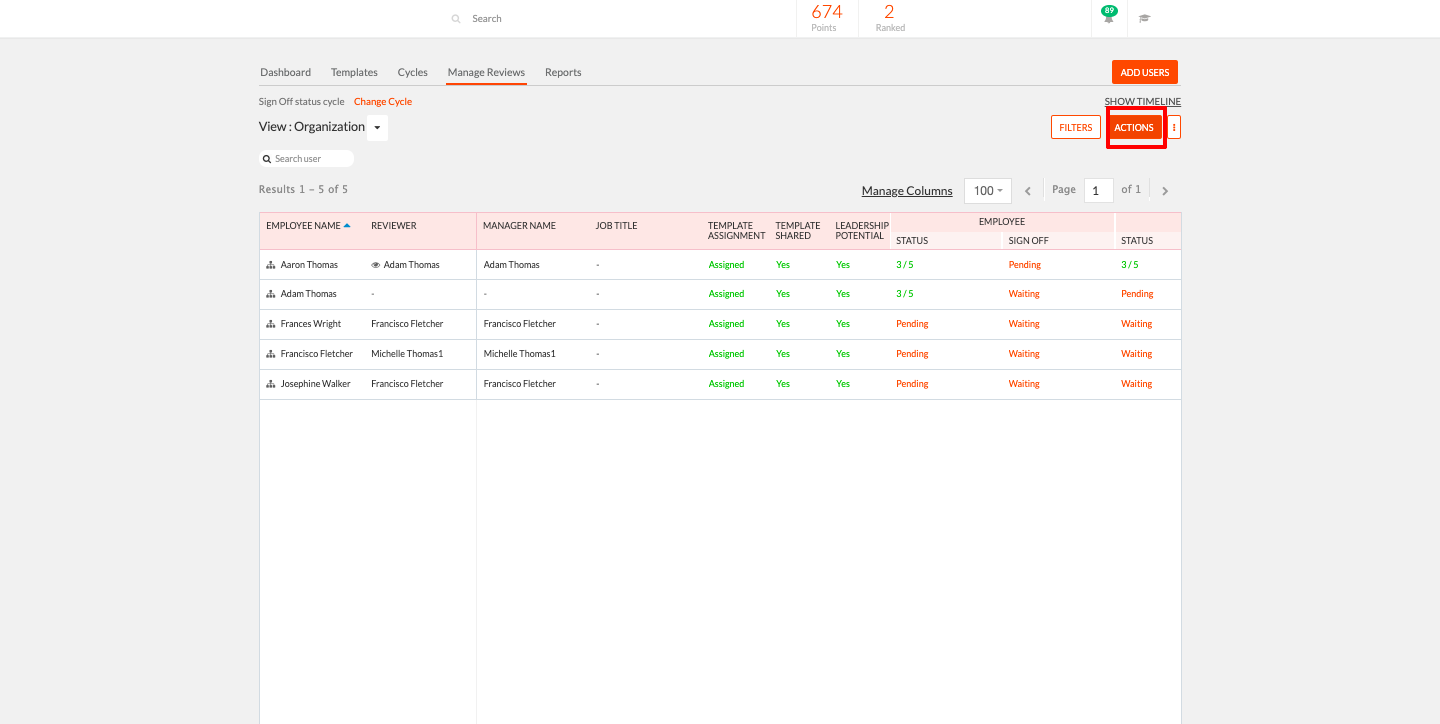Click the eye icon beside reviewer Adam Thomas
The width and height of the screenshot is (1440, 724).
[376, 265]
